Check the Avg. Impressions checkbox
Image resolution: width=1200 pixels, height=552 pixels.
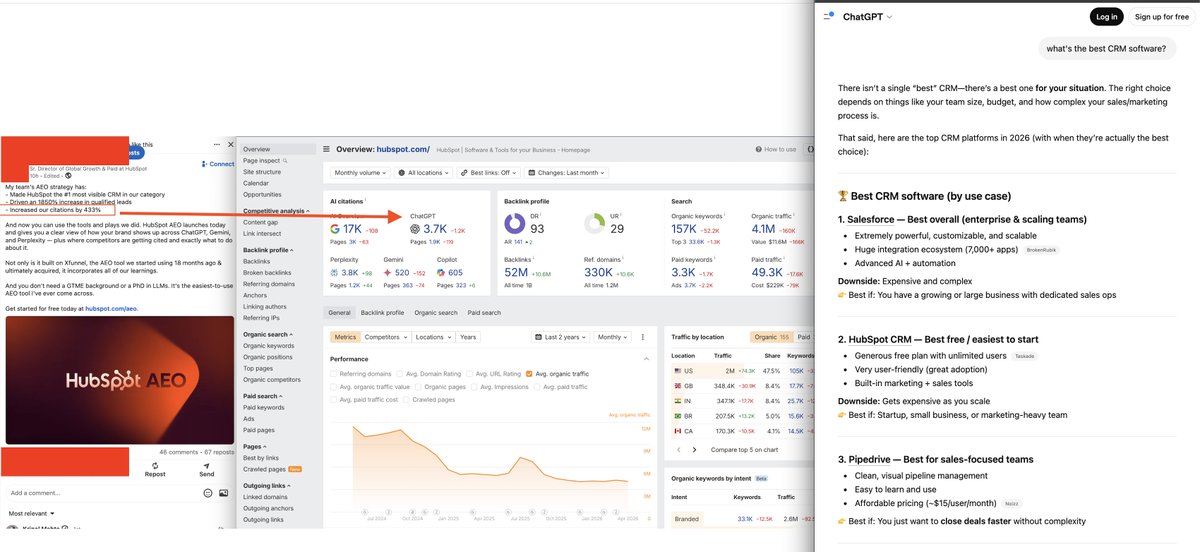tap(472, 387)
